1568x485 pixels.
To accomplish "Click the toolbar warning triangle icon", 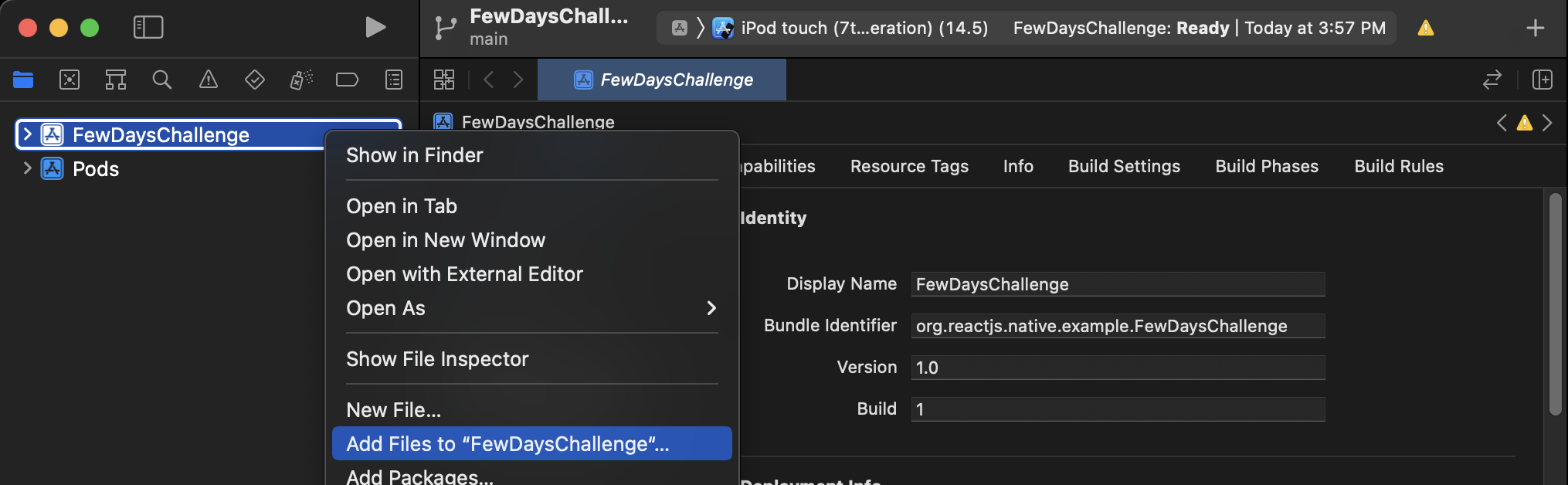I will (1426, 29).
